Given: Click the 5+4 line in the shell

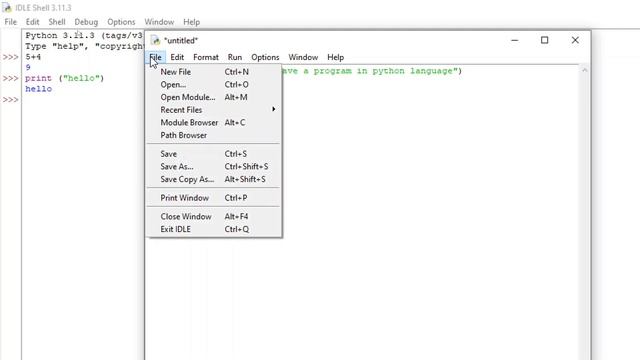Looking at the screenshot, I should 33,57.
